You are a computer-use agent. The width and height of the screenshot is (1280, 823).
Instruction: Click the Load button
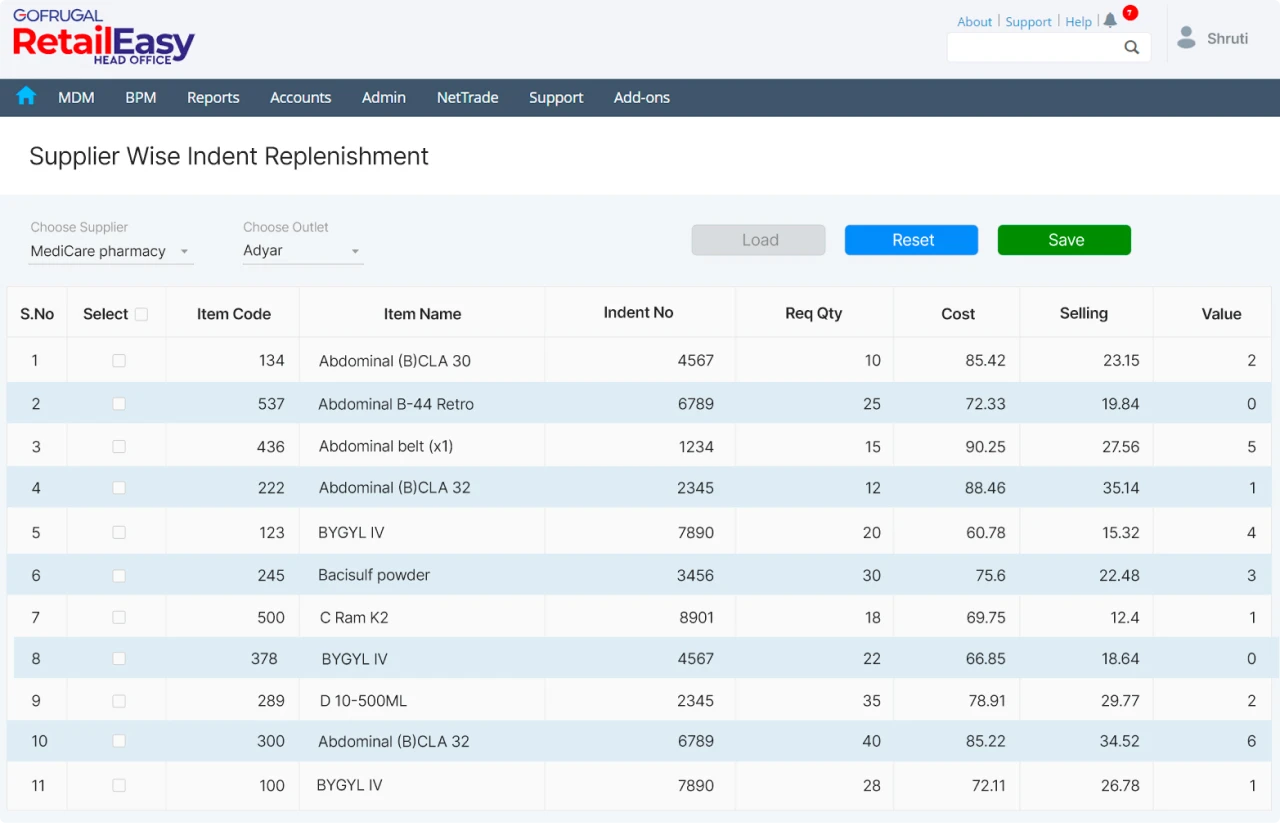point(758,240)
